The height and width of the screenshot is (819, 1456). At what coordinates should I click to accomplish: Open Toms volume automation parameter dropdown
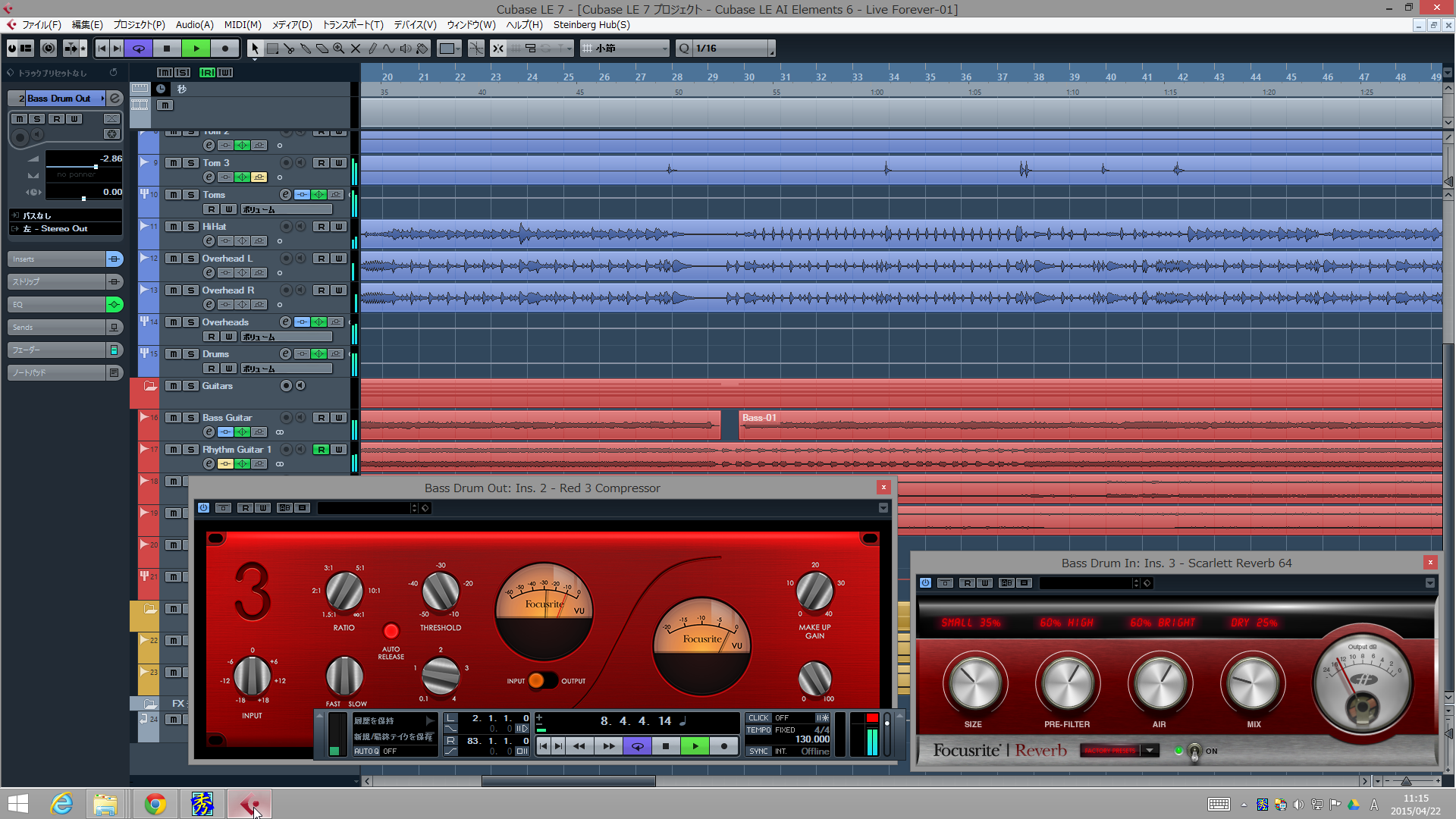287,209
